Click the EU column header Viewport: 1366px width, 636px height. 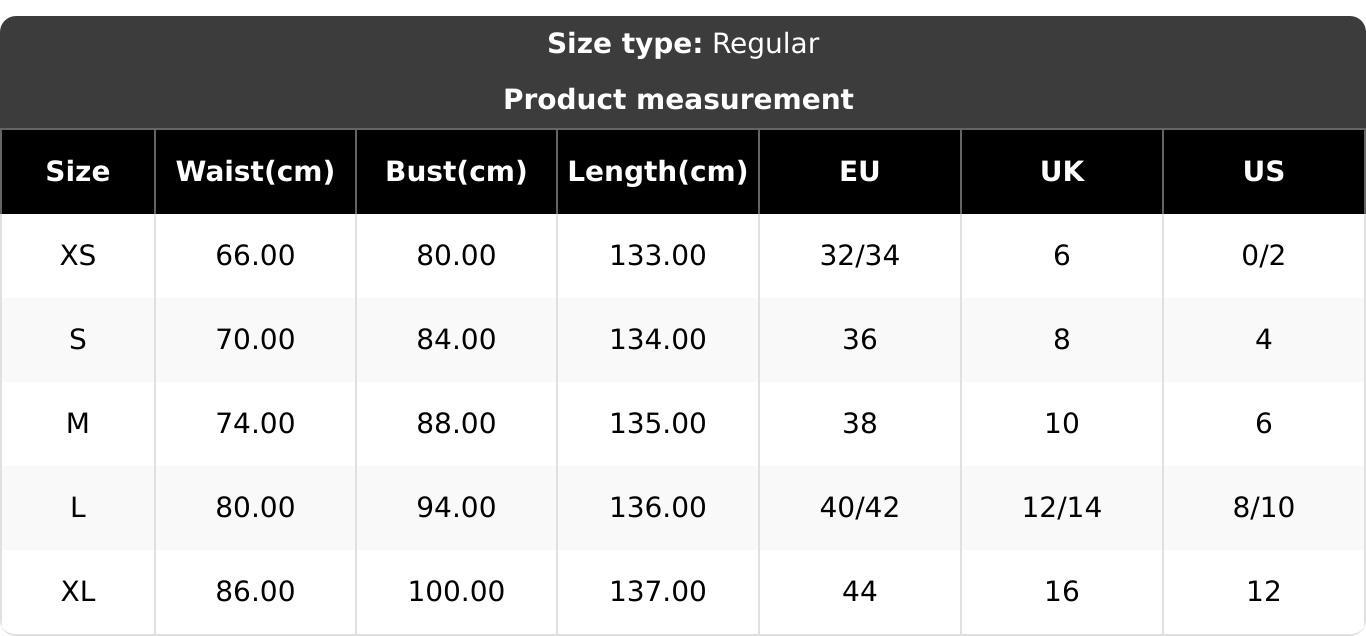859,172
